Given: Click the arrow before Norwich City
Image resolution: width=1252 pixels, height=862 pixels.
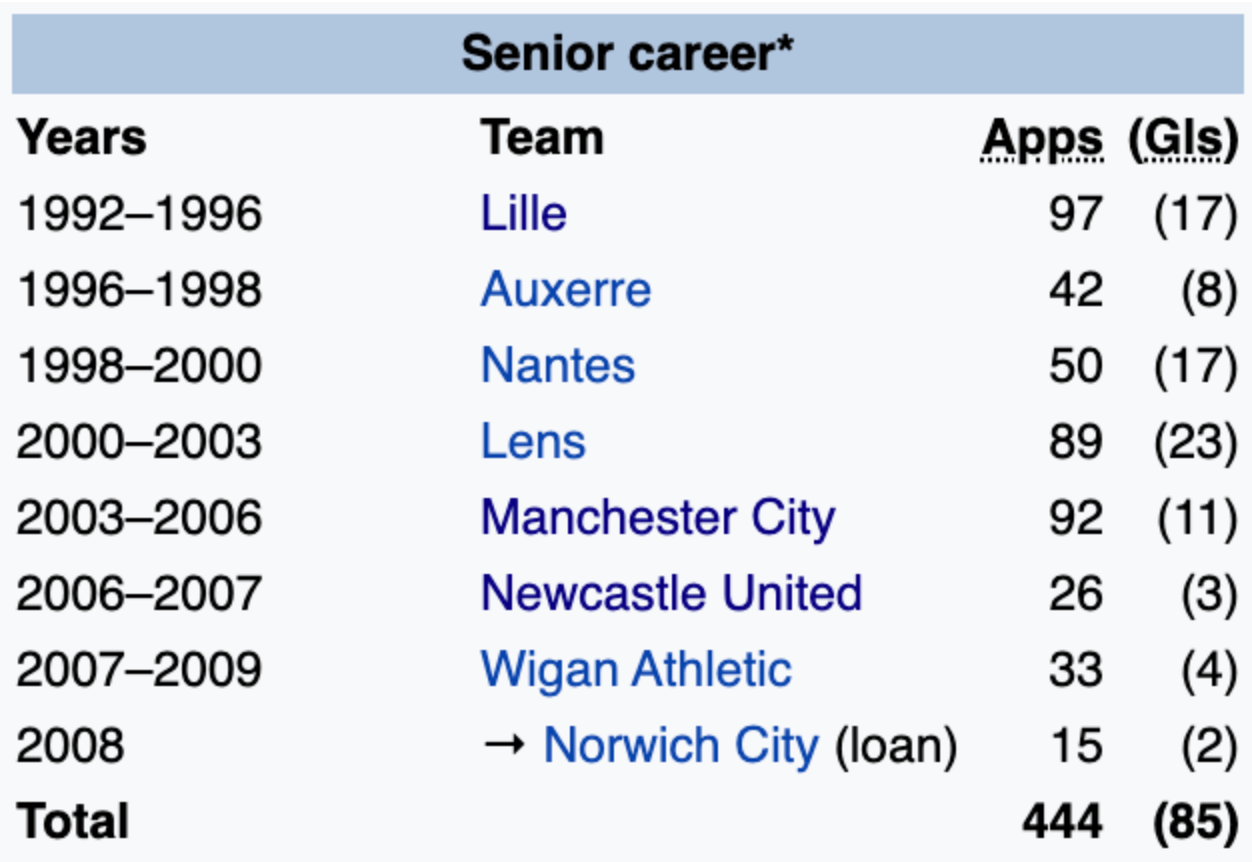Looking at the screenshot, I should coord(503,746).
